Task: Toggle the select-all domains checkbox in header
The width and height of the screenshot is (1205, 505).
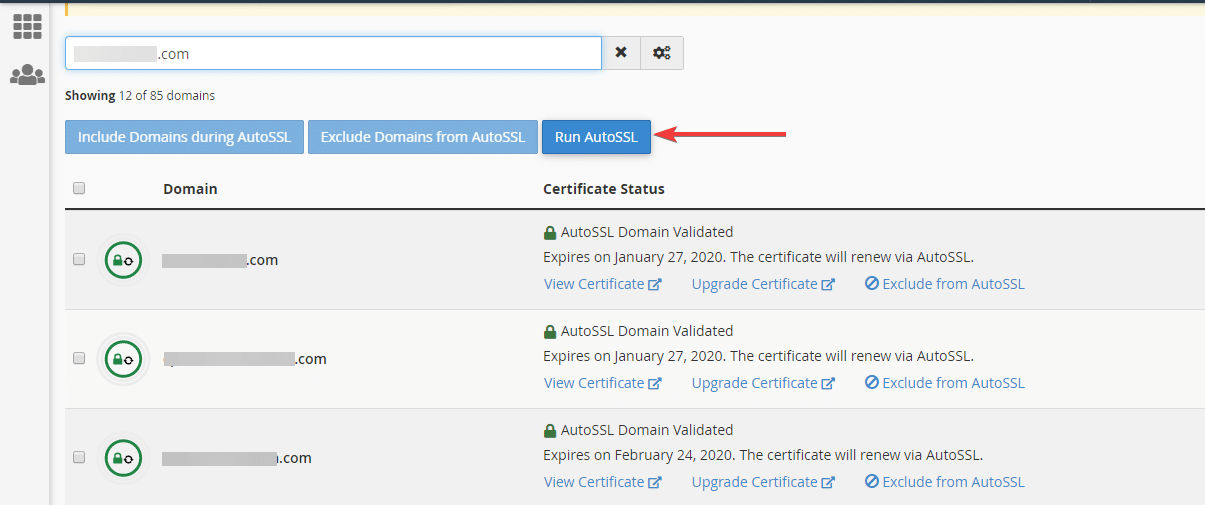Action: [79, 188]
